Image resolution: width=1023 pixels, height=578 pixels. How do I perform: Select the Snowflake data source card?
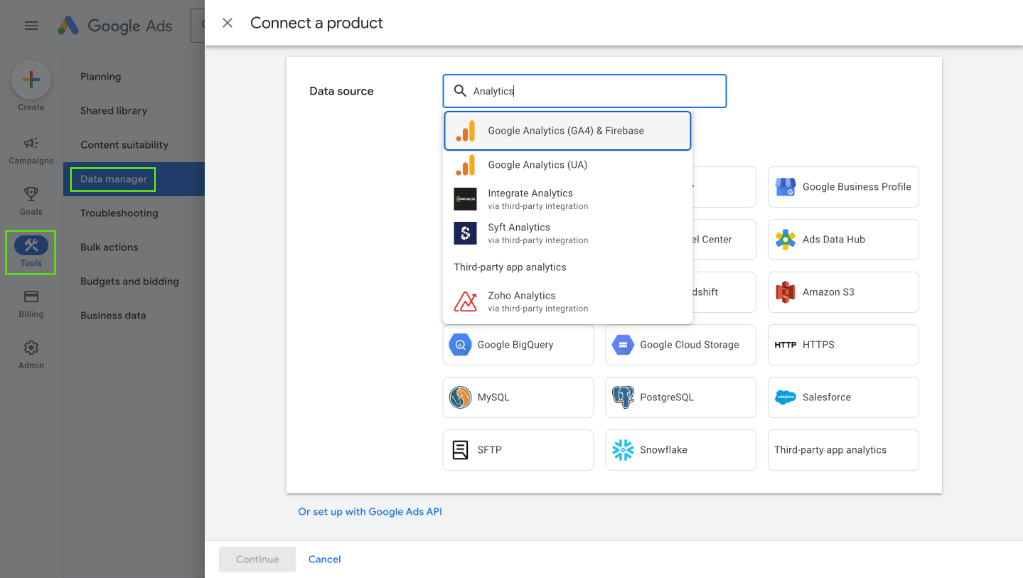tap(680, 449)
